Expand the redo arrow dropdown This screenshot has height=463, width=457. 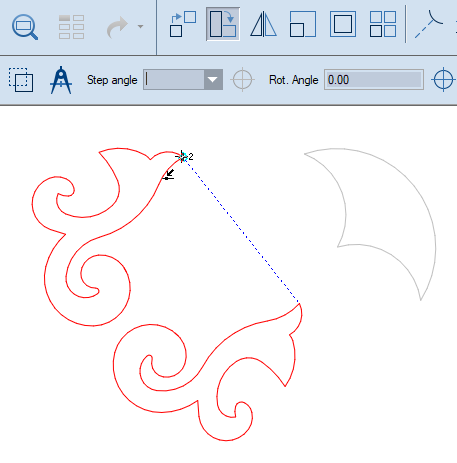pos(140,27)
